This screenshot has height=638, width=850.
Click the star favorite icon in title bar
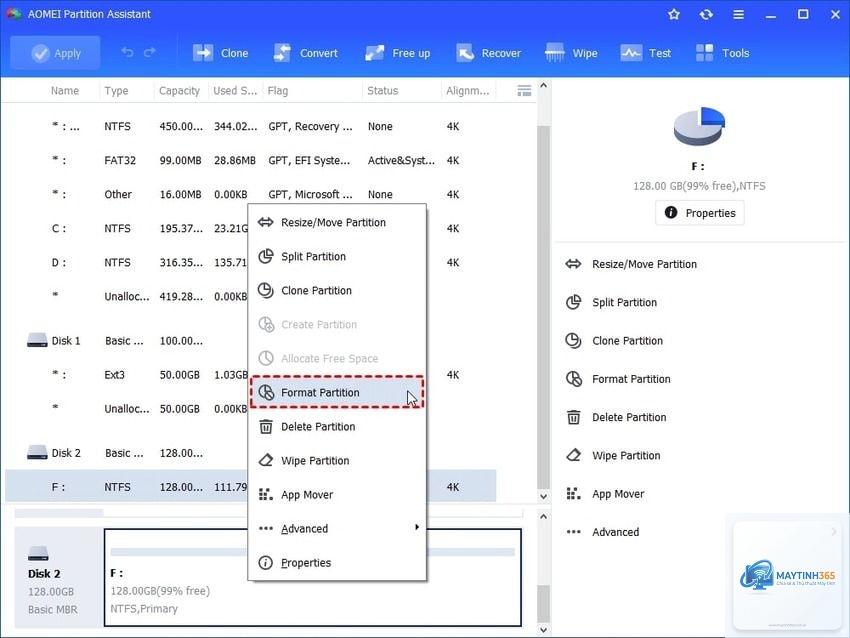674,15
